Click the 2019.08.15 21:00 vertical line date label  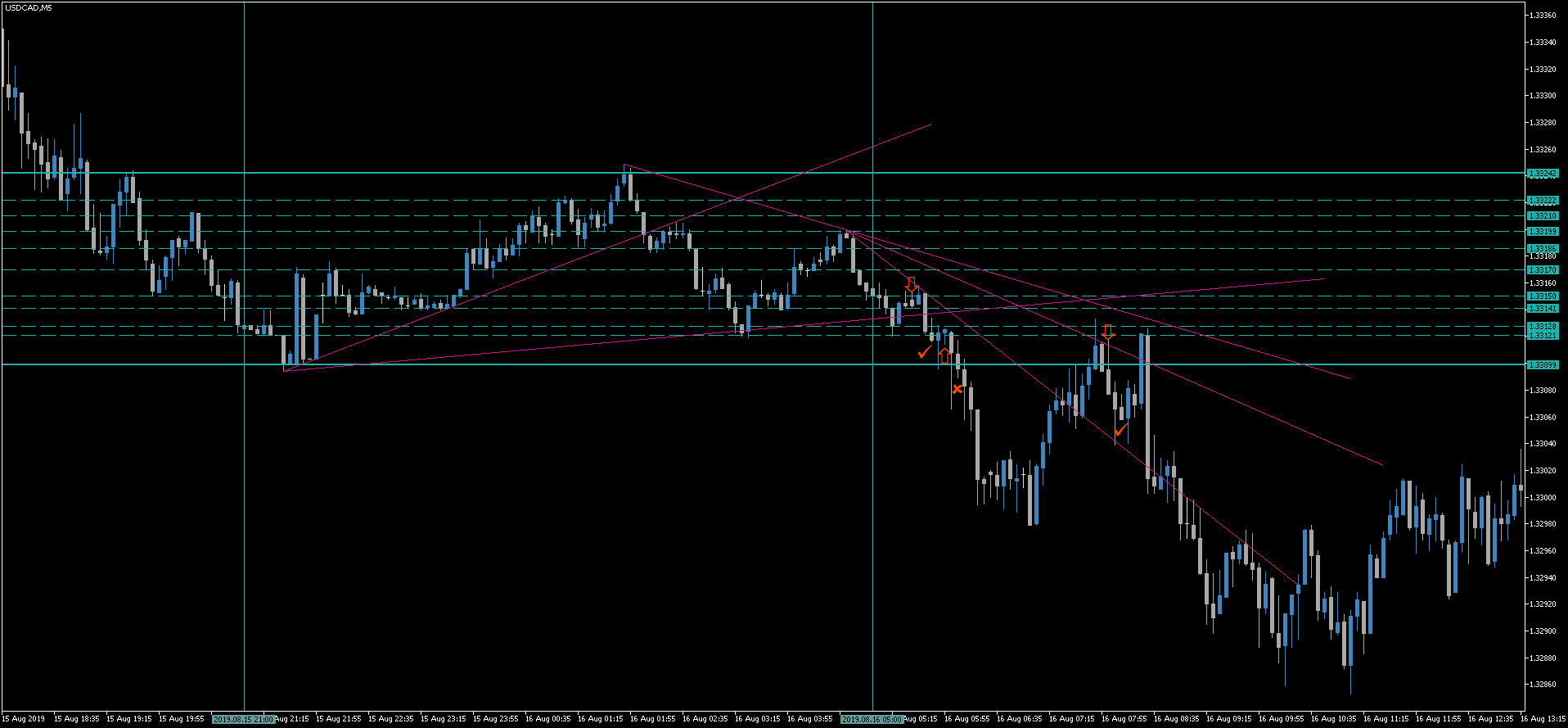coord(244,719)
